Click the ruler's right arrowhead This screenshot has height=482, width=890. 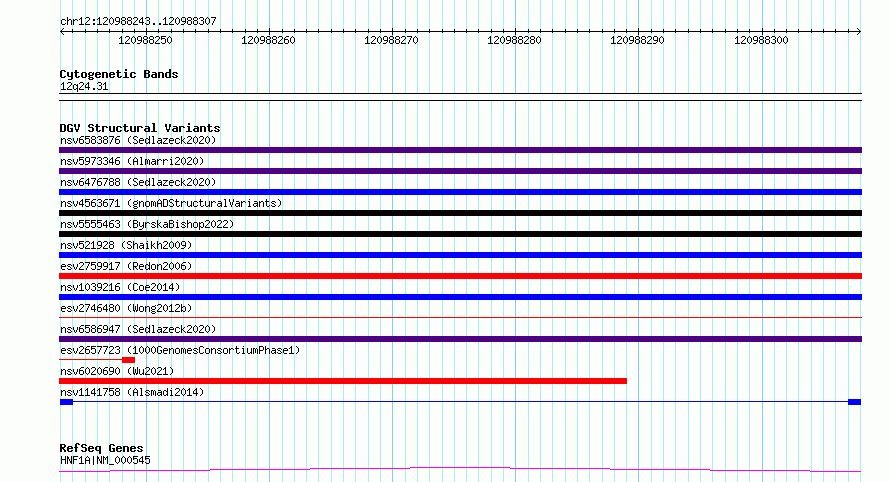coord(858,32)
